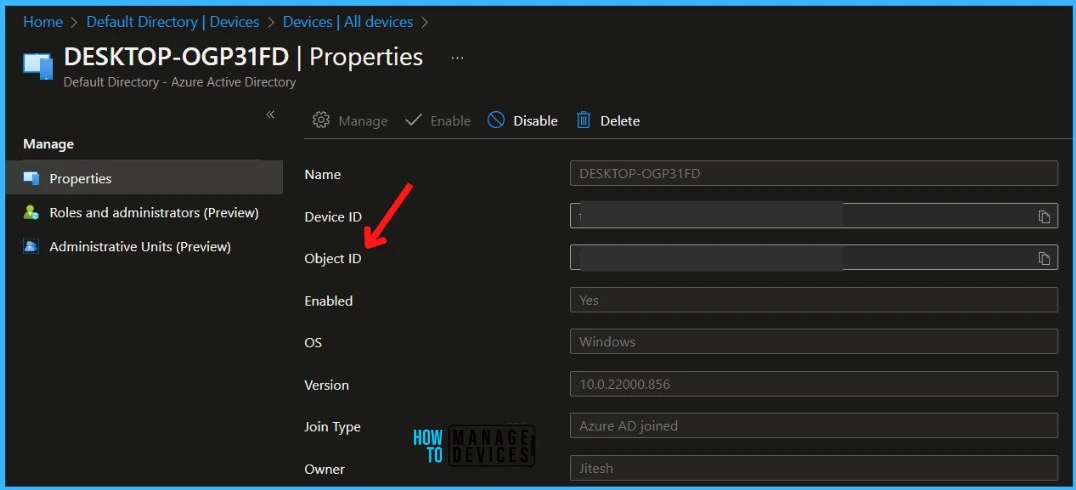Image resolution: width=1076 pixels, height=490 pixels.
Task: Open Devices | All devices breadcrumb
Action: [x=348, y=22]
